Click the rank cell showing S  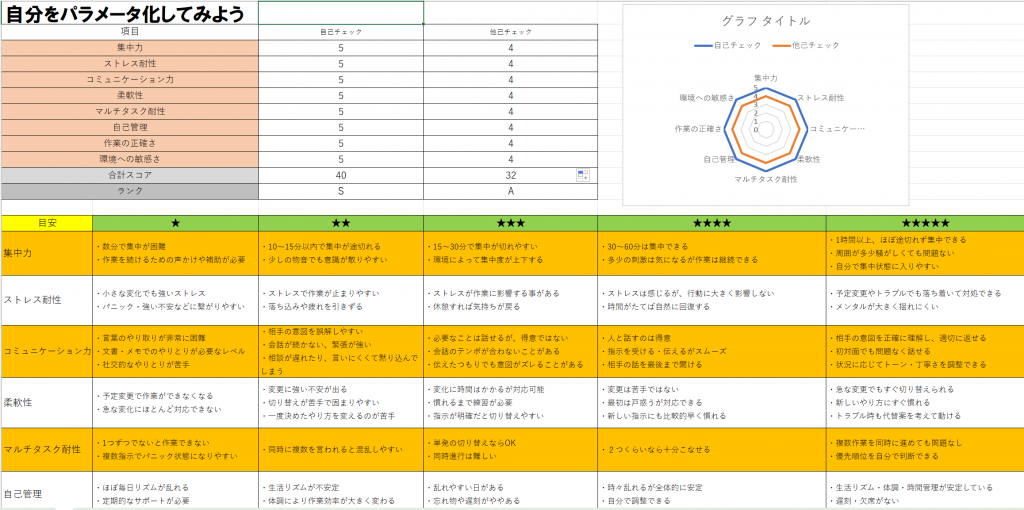click(x=340, y=191)
